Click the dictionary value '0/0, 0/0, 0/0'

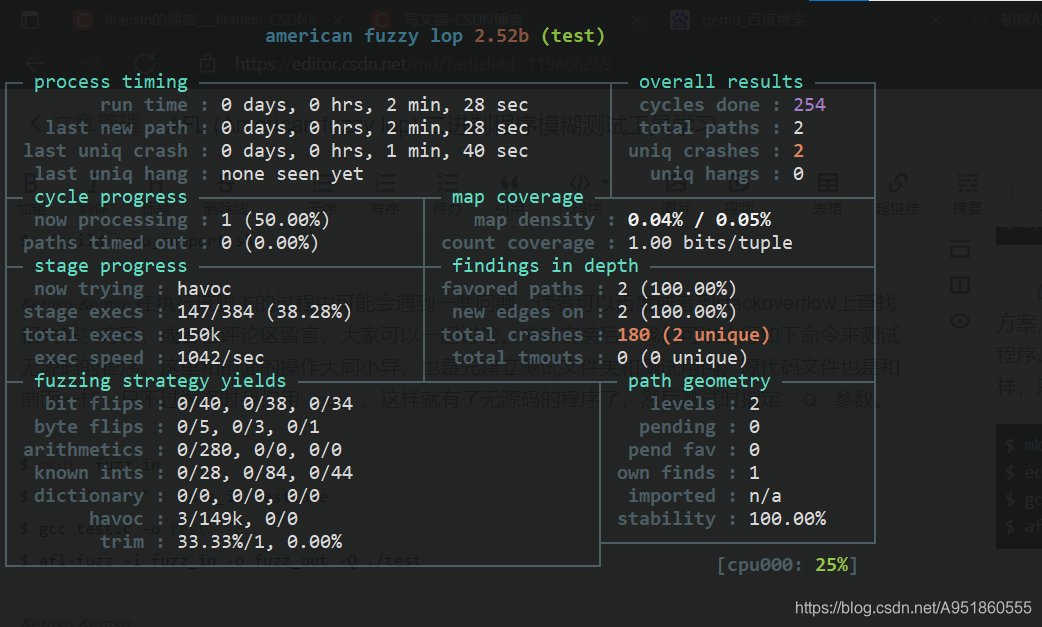coord(248,495)
